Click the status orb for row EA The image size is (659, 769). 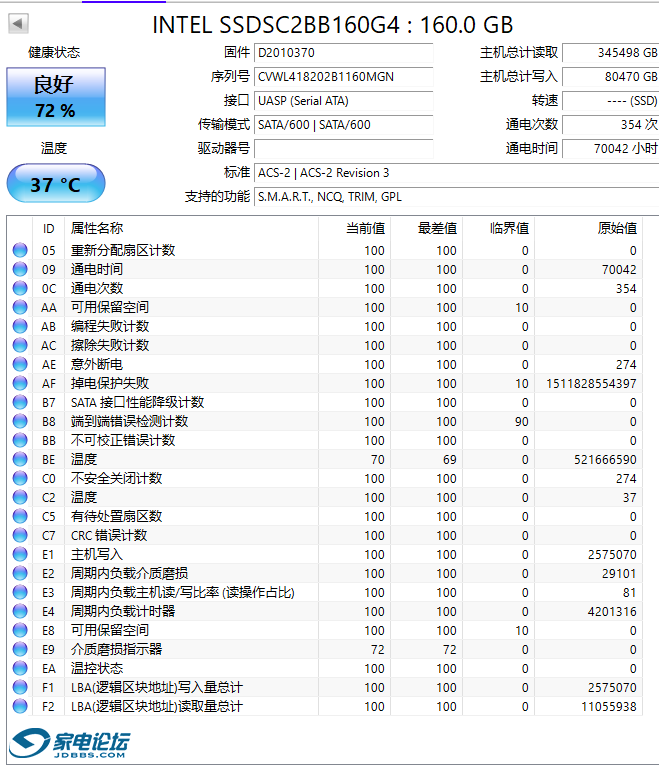[x=20, y=668]
